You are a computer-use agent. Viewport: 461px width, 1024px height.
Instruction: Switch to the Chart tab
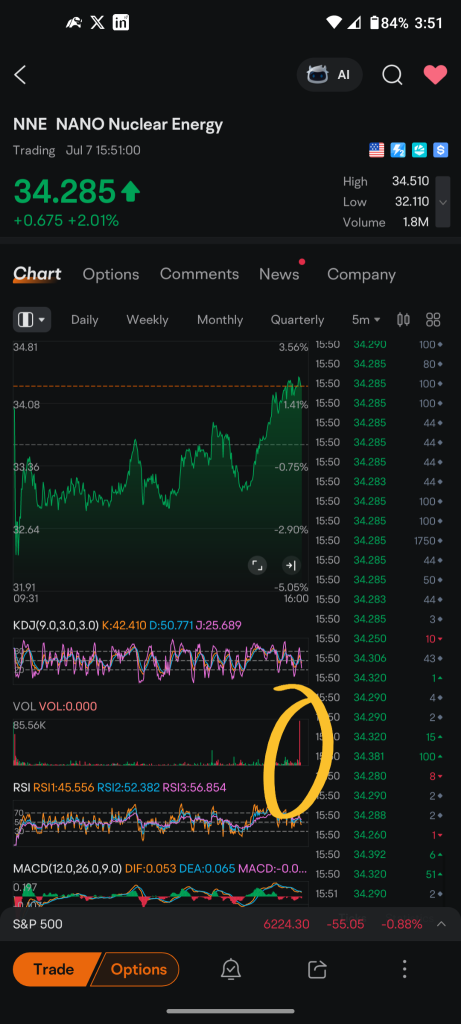pyautogui.click(x=37, y=274)
